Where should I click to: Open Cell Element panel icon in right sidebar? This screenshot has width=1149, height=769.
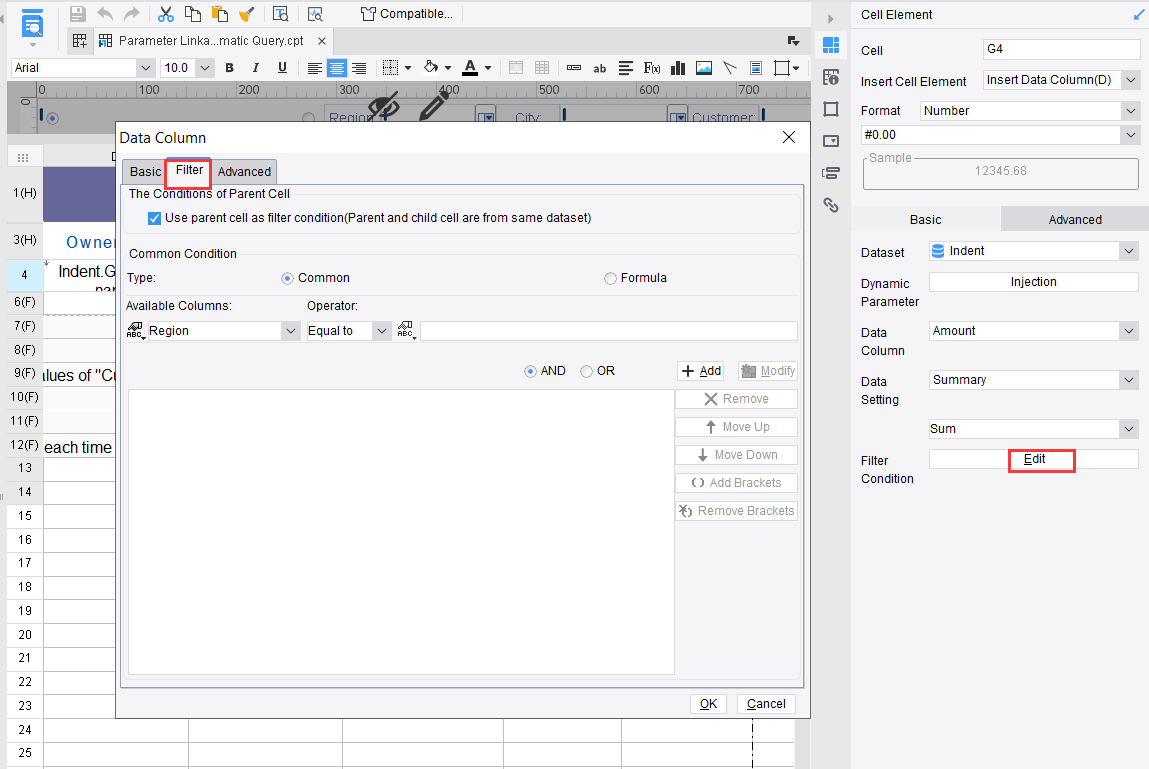[x=831, y=45]
